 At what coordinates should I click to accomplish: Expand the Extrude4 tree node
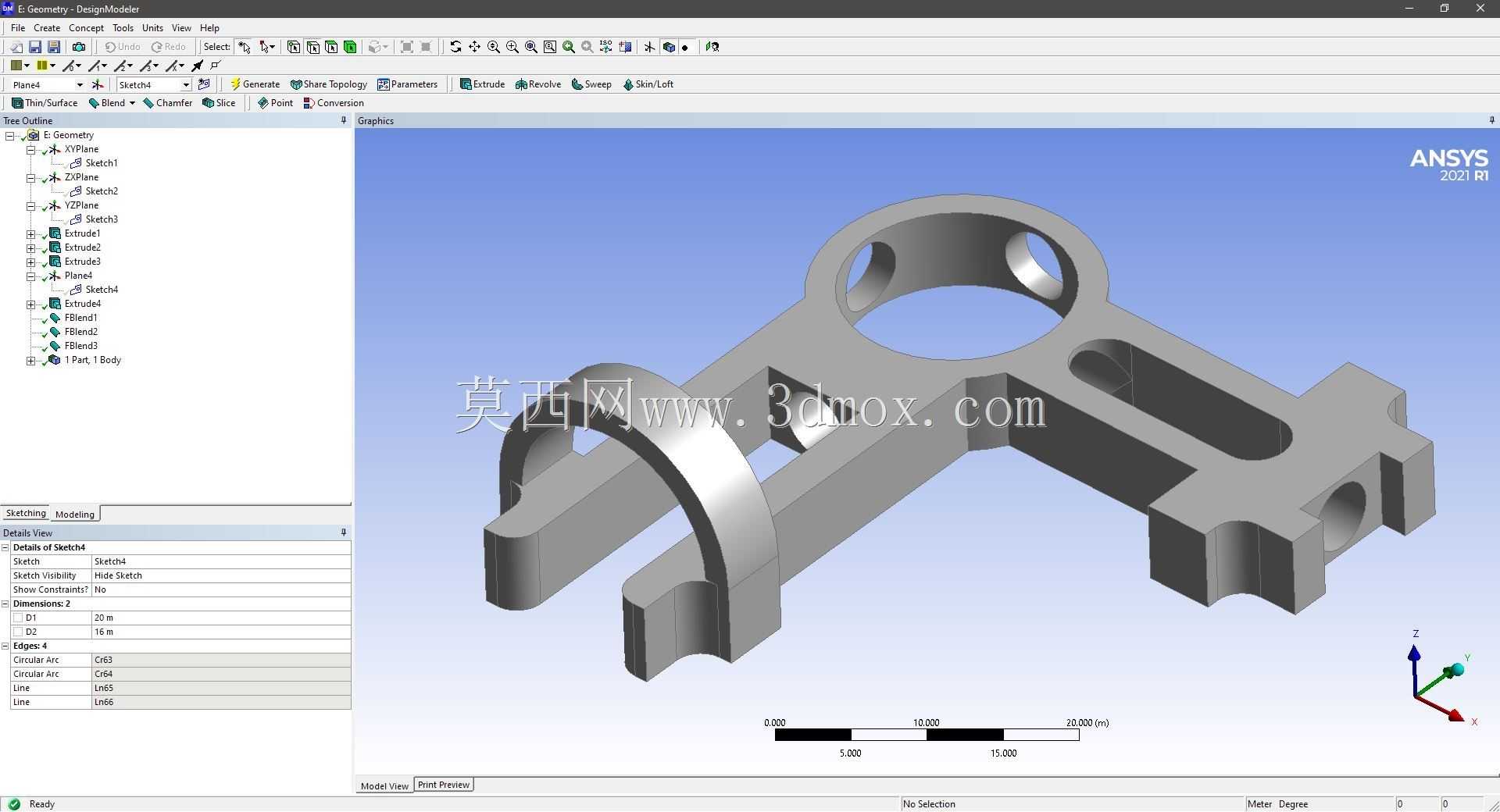(31, 304)
